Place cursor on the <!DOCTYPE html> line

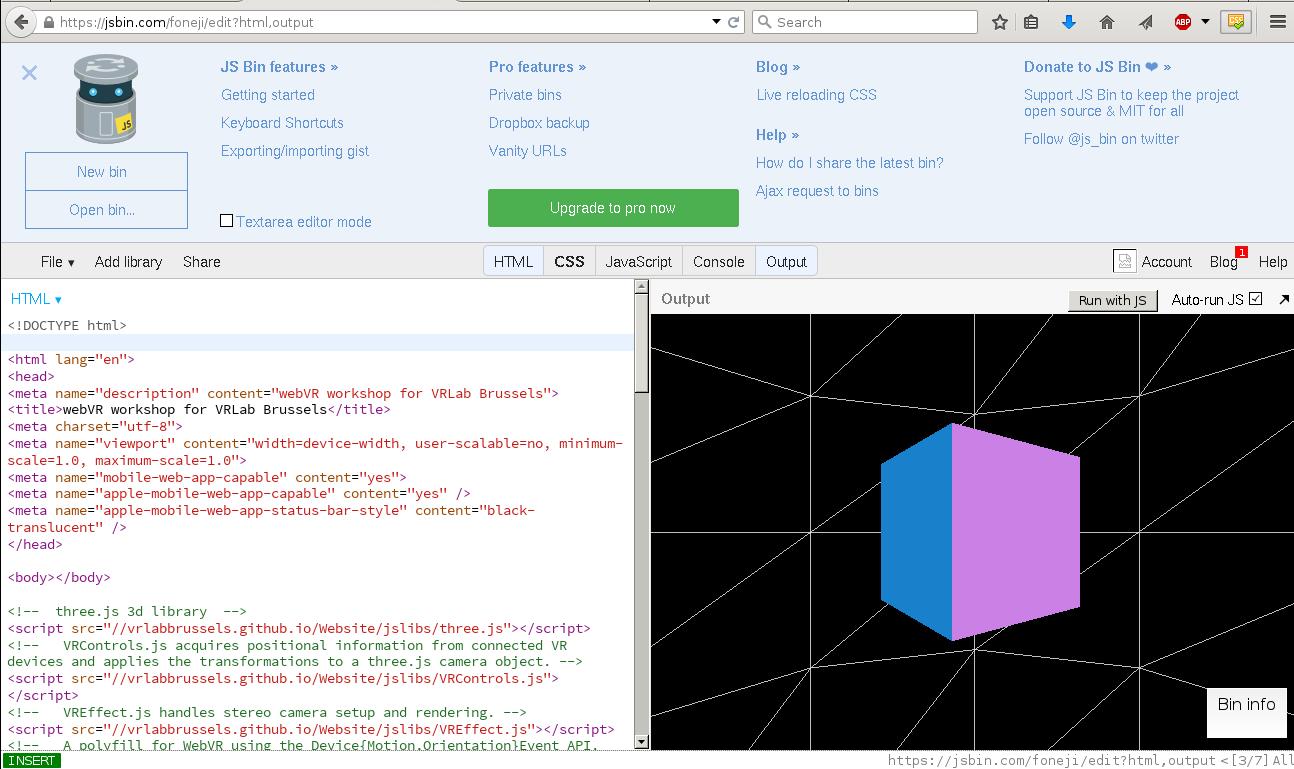click(67, 325)
